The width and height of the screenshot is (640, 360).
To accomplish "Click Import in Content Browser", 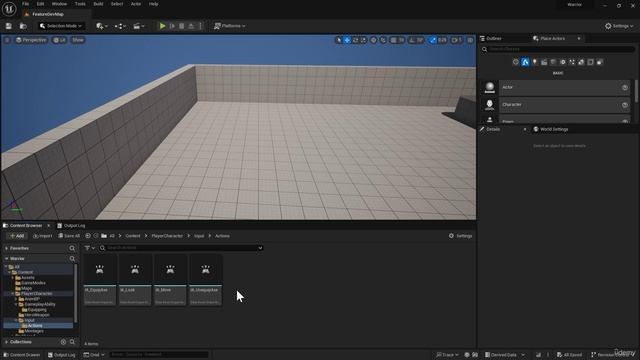I will click(x=42, y=236).
